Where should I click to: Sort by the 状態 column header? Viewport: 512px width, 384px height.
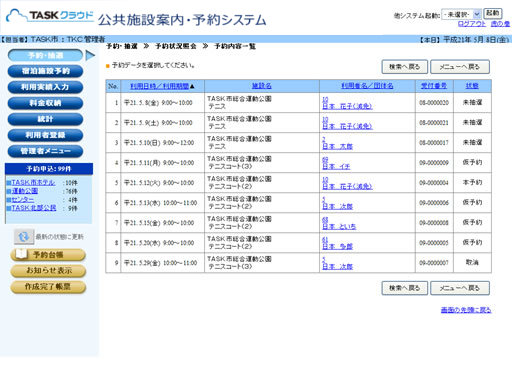pos(472,86)
